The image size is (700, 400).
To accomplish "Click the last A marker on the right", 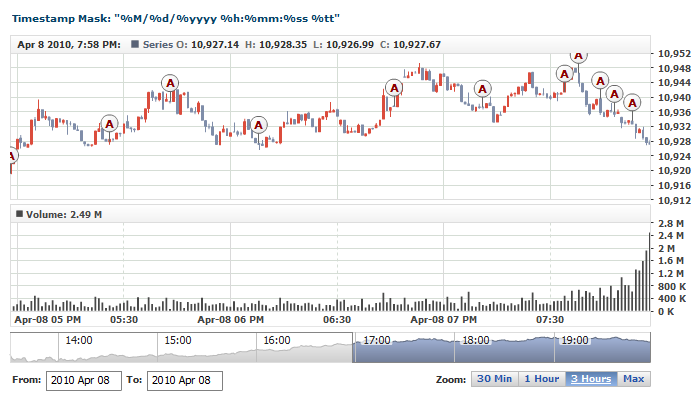I will click(x=632, y=102).
